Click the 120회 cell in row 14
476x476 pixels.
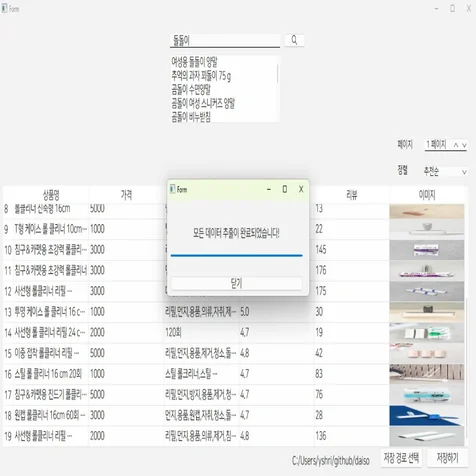201,332
